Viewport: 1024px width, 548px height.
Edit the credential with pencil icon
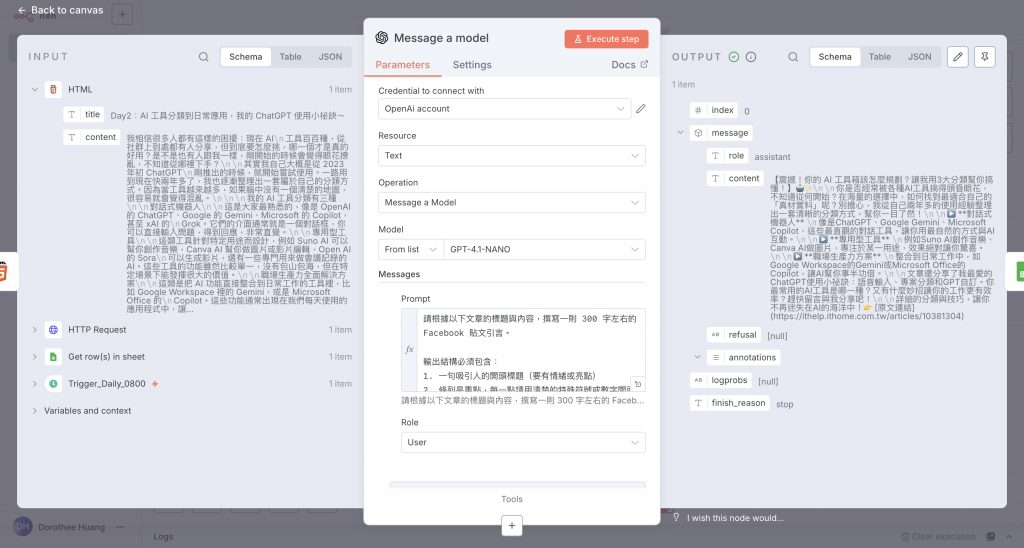tap(641, 109)
